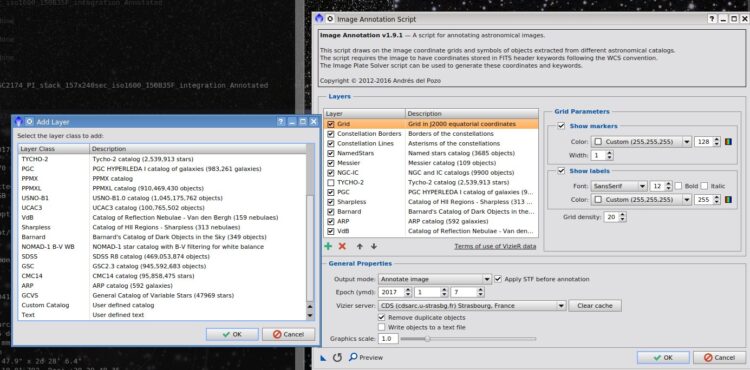Select USNO-B1 layer class row
Image resolution: width=750 pixels, height=370 pixels.
tap(163, 198)
